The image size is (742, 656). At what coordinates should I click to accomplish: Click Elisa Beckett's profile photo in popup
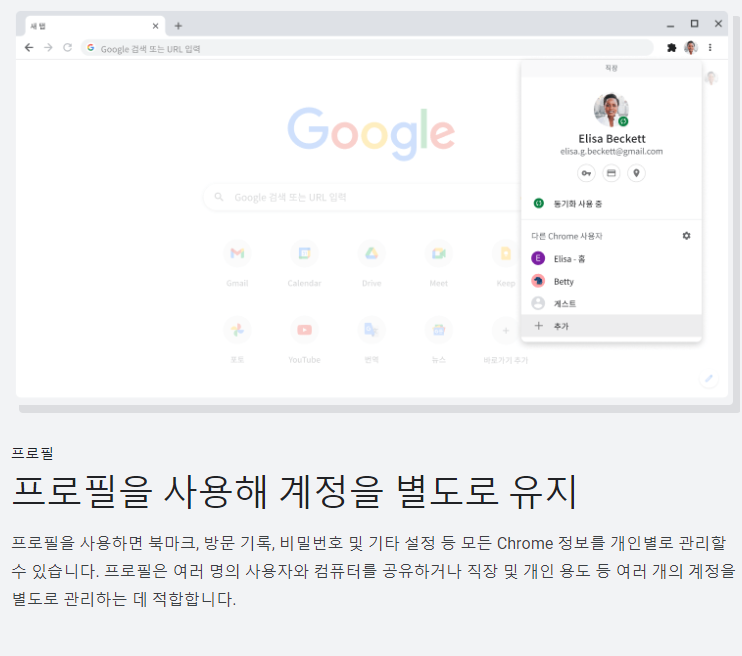pyautogui.click(x=611, y=110)
